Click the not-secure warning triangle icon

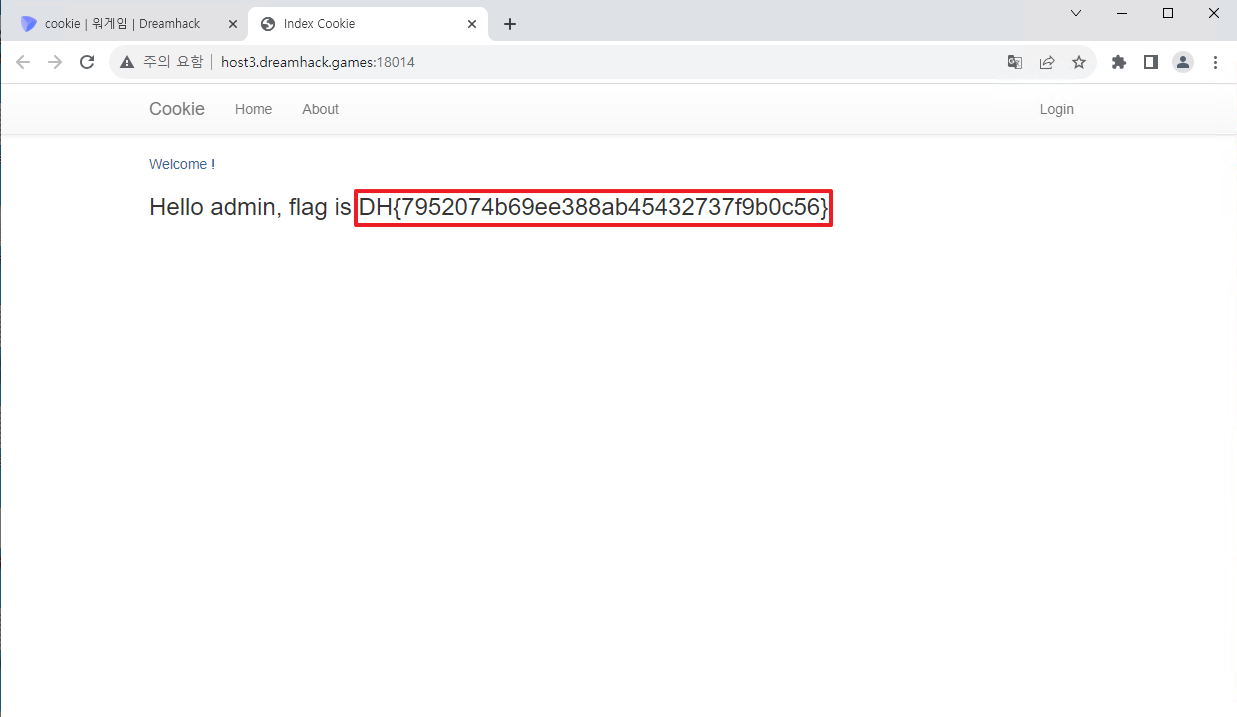127,62
